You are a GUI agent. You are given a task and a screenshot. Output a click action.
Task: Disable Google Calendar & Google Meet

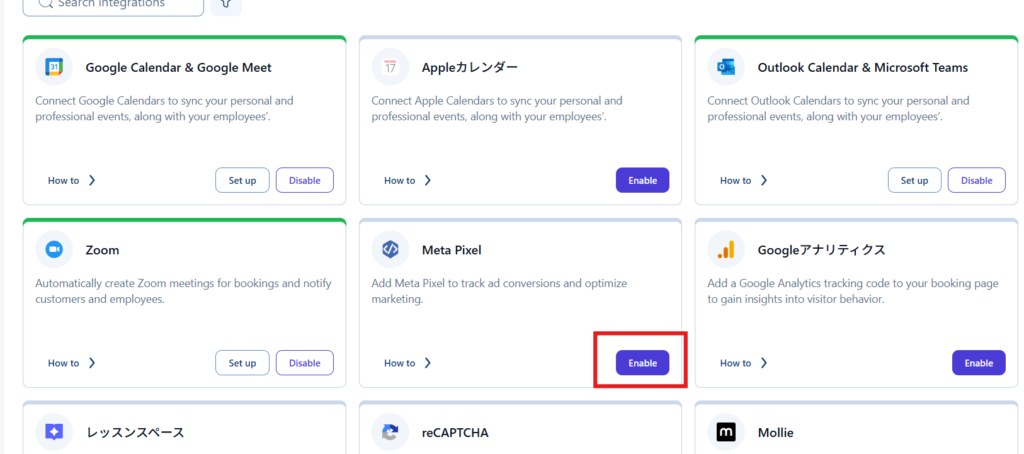pos(304,180)
